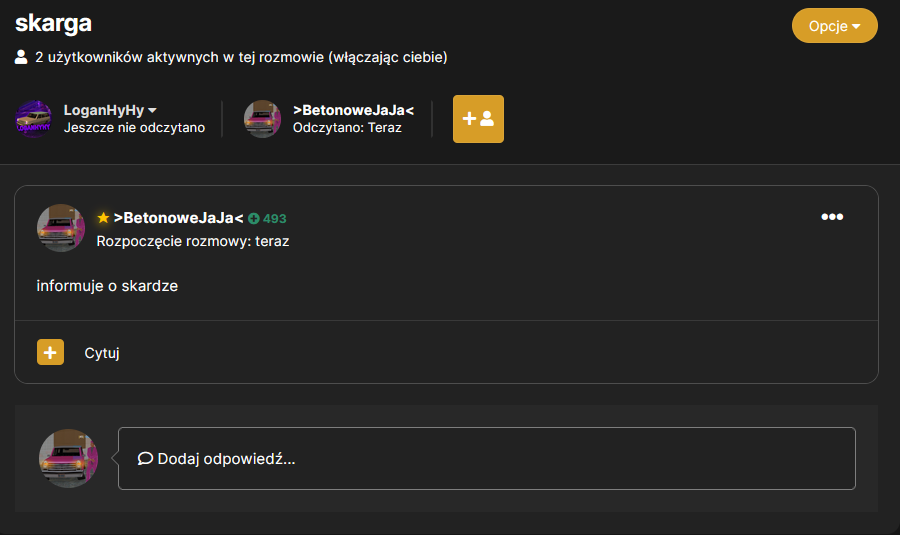Click the >BetonoweJaJa< participant name link
Image resolution: width=900 pixels, height=535 pixels.
(x=354, y=110)
